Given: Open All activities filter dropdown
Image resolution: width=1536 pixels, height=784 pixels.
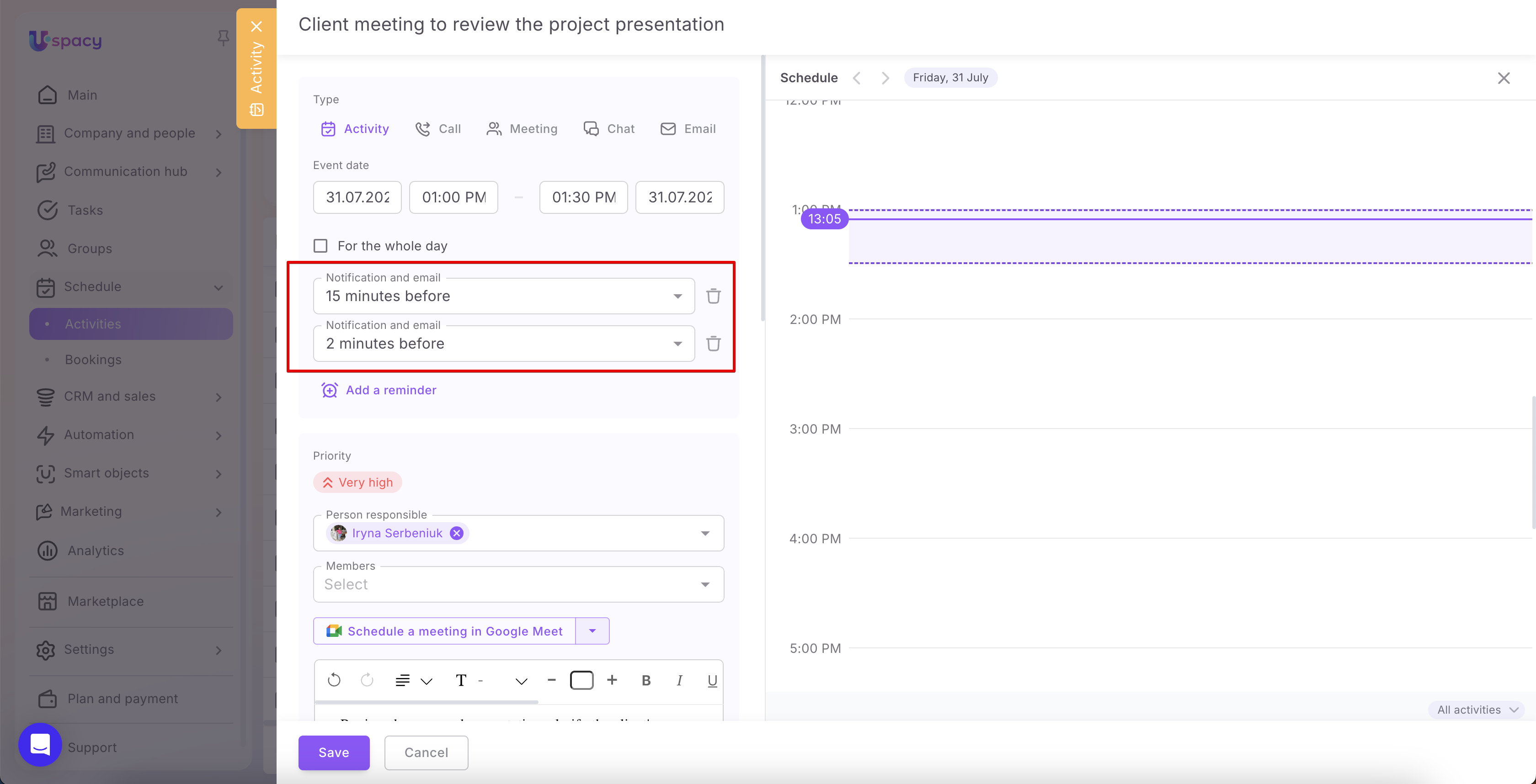Looking at the screenshot, I should [x=1477, y=710].
